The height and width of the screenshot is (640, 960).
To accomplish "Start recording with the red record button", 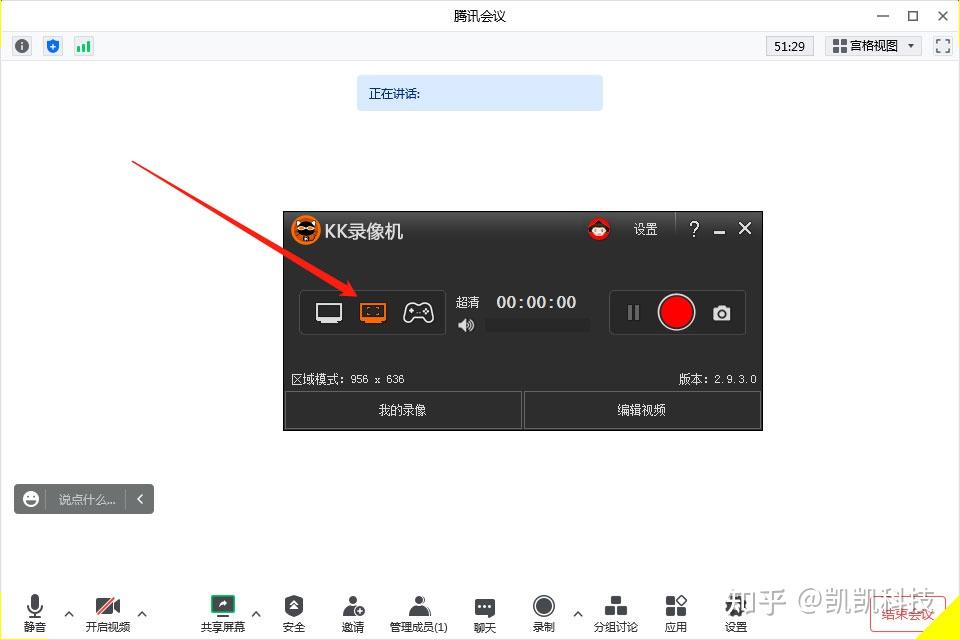I will (677, 312).
